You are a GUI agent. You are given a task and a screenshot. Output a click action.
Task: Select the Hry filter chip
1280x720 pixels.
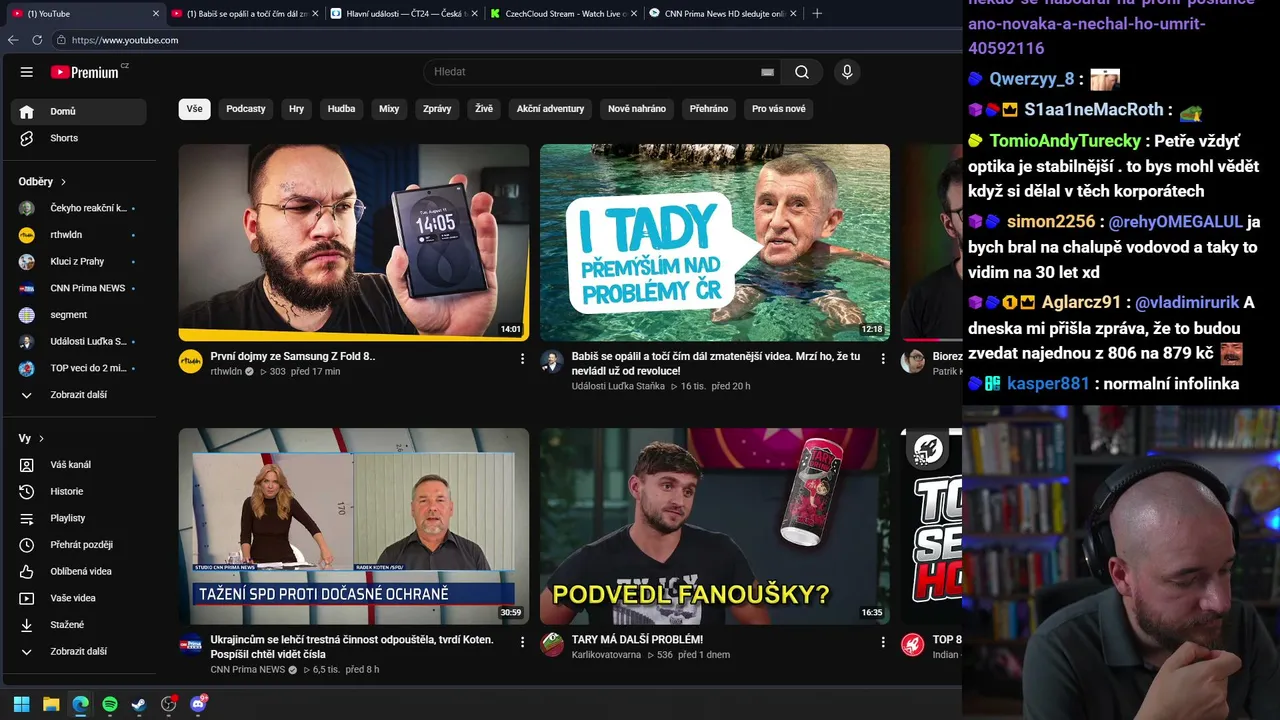297,109
